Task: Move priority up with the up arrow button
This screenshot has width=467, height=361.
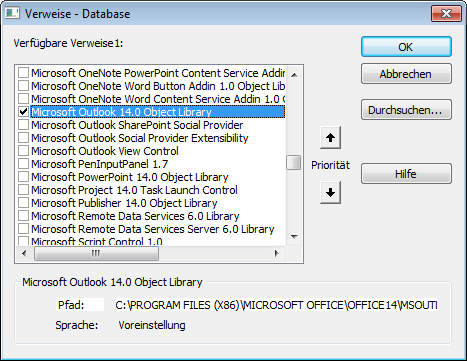Action: [x=330, y=137]
